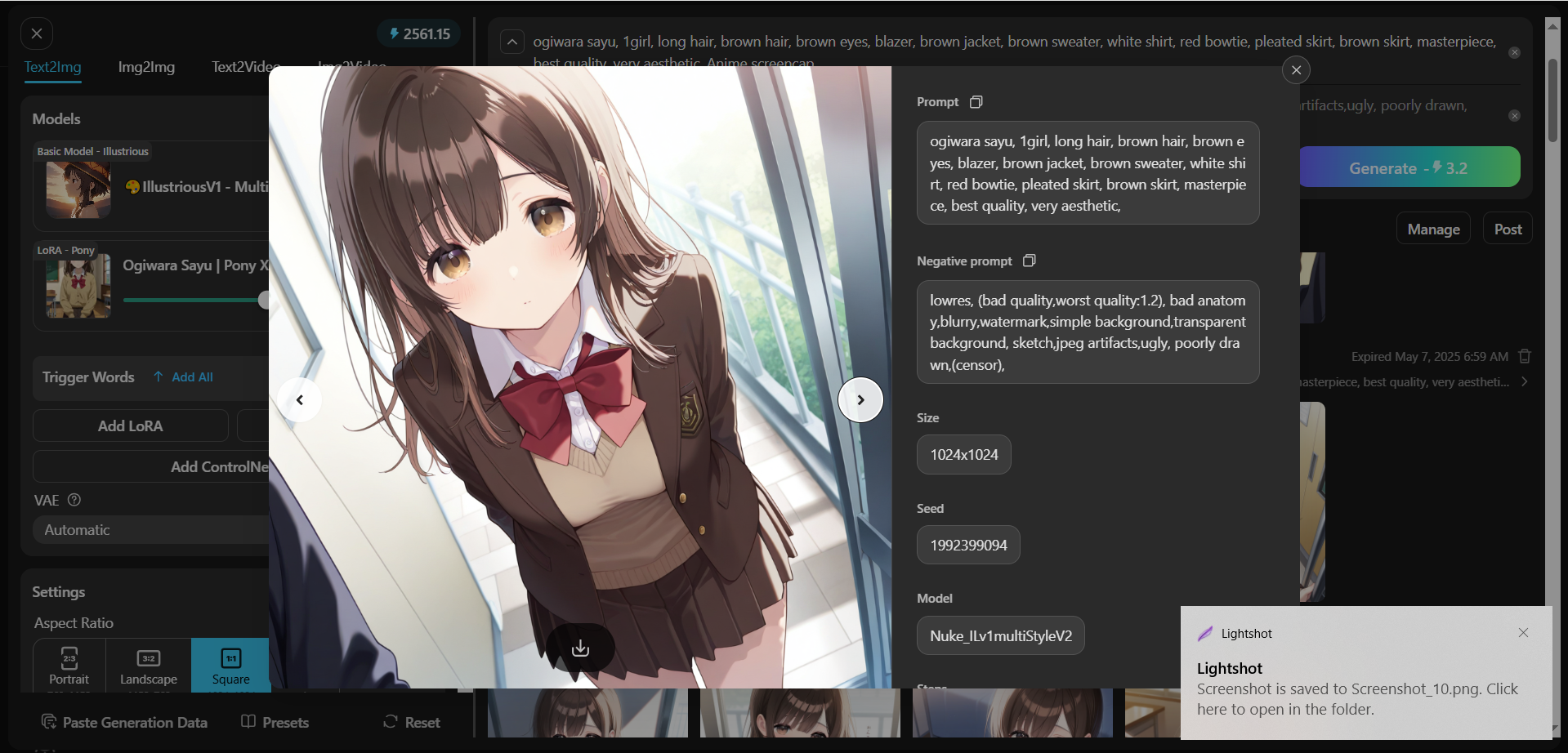Collapse the prompt text box

pyautogui.click(x=512, y=42)
